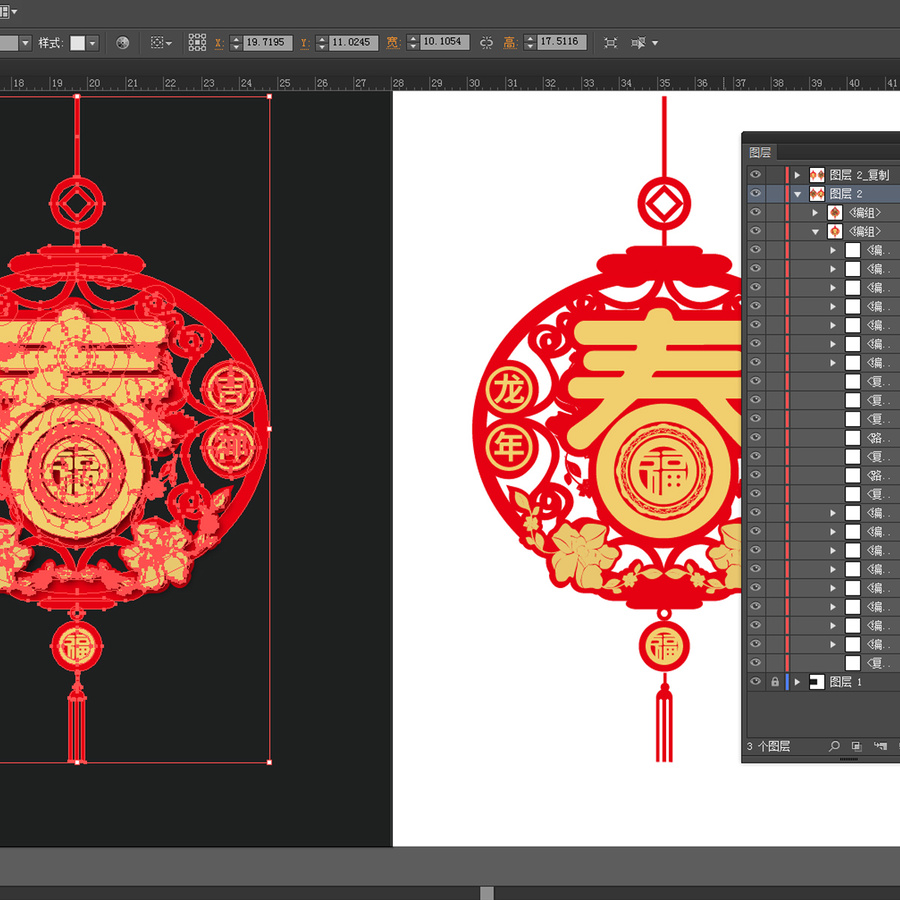Click the 年 circle on the right lantern
Screen dimensions: 900x900
click(x=507, y=448)
